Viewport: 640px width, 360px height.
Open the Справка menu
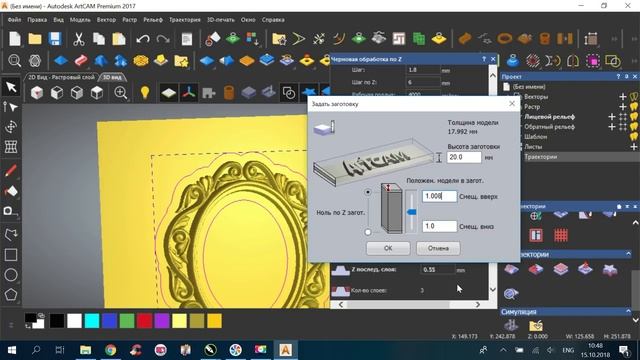coord(273,20)
